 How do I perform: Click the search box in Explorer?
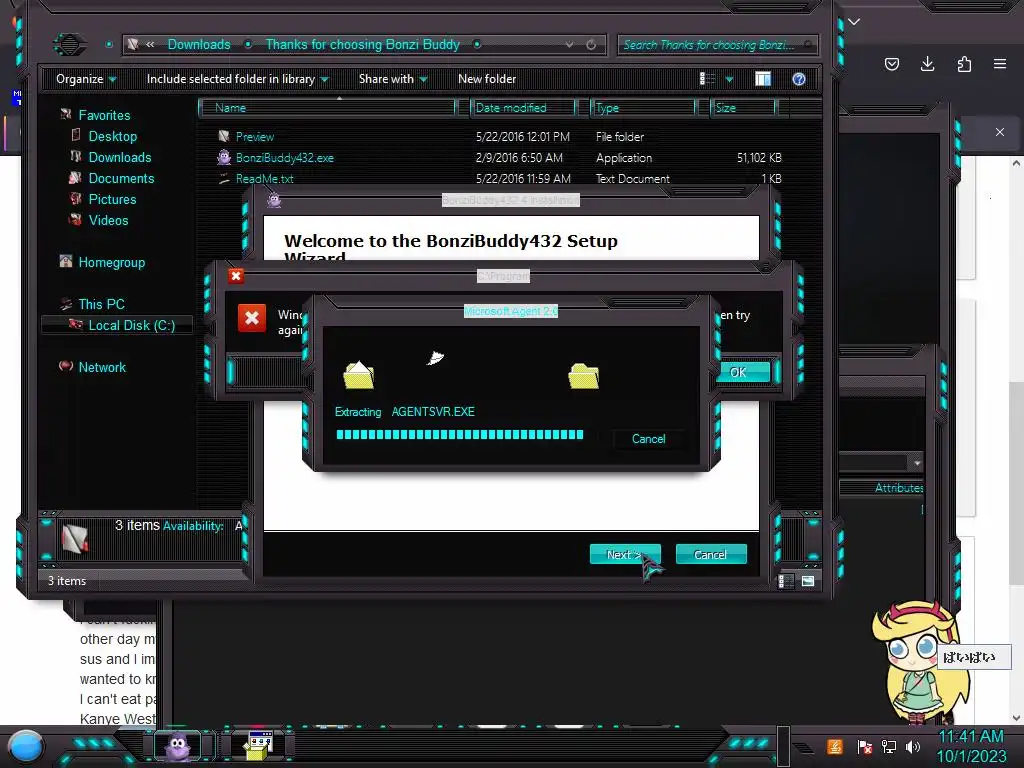point(716,44)
